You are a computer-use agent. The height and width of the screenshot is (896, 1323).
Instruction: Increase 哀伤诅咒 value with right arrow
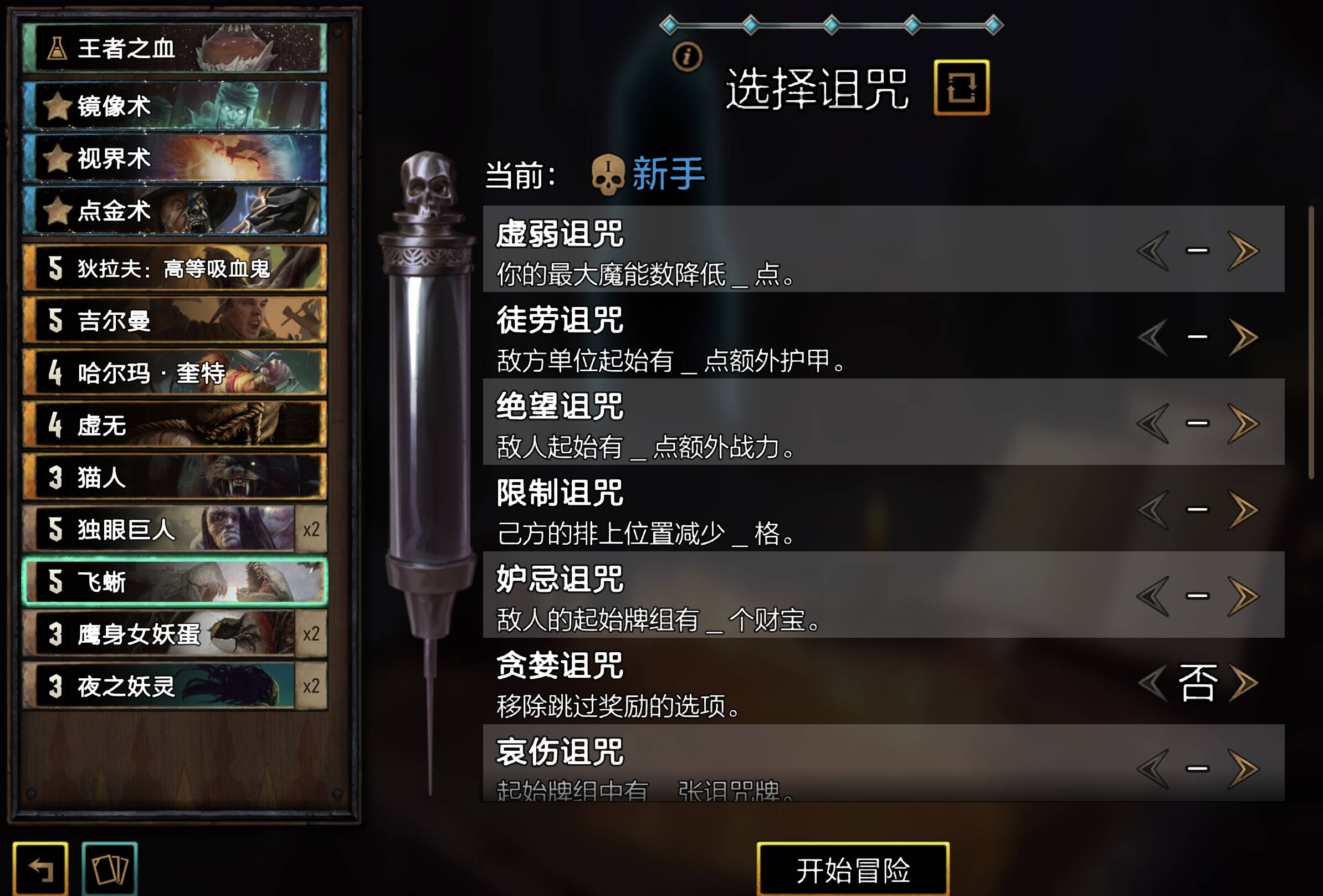click(1243, 769)
